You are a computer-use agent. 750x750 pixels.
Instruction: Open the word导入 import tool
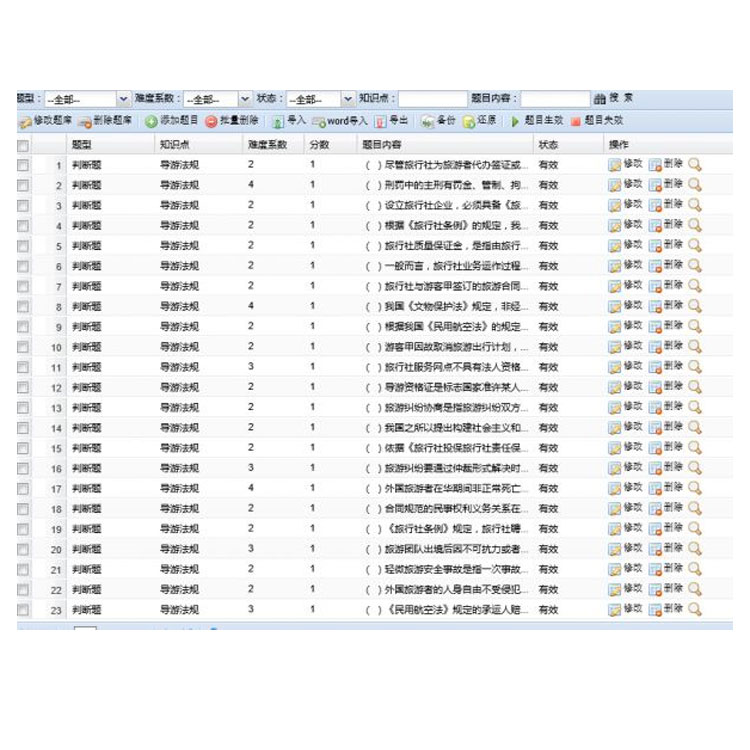point(340,121)
